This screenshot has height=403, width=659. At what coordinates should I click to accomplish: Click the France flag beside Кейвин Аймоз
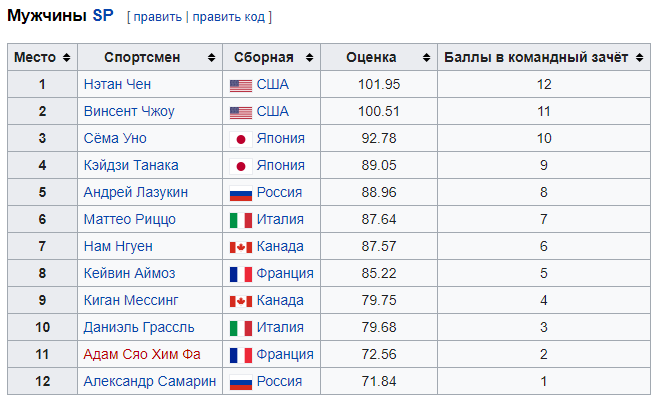click(x=241, y=274)
